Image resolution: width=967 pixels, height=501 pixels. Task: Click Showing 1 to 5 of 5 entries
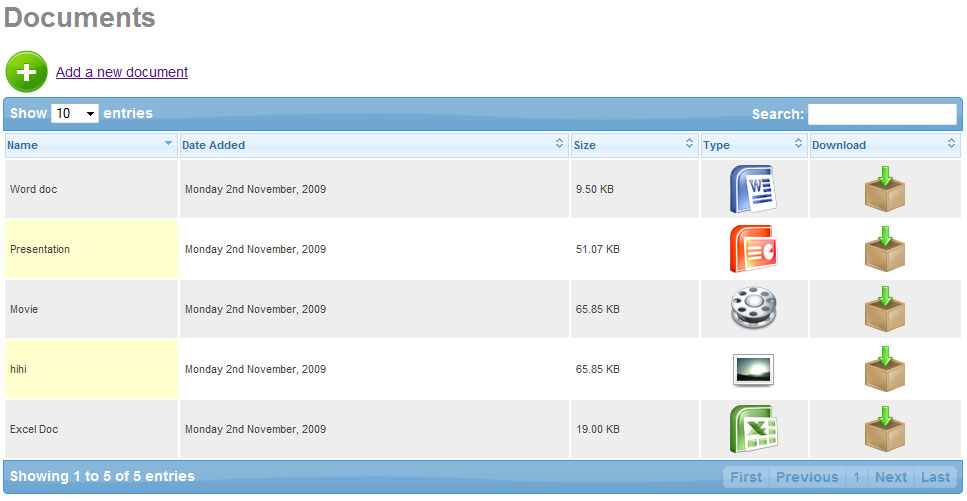[x=102, y=476]
